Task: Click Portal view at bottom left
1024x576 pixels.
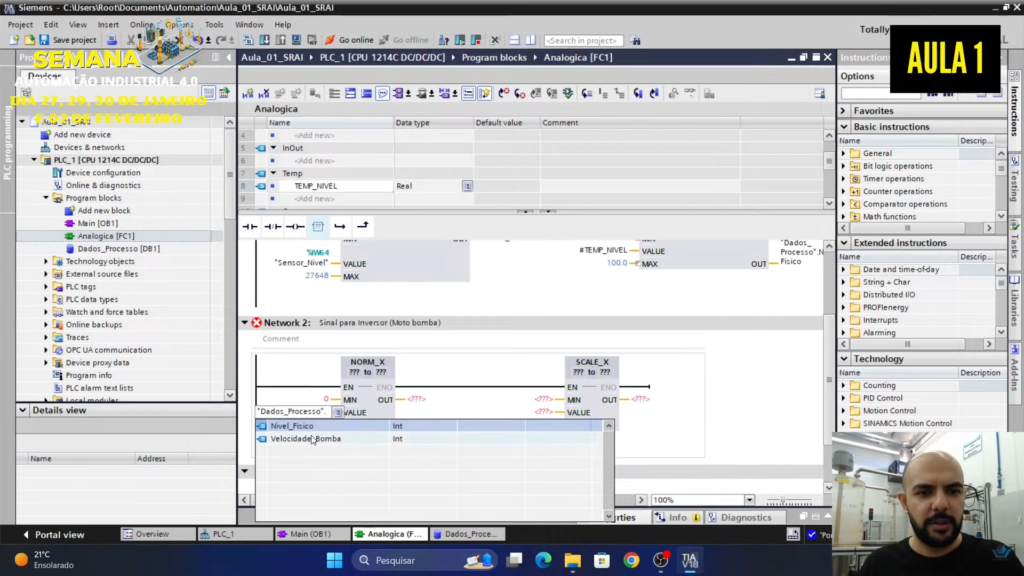Action: (x=54, y=534)
